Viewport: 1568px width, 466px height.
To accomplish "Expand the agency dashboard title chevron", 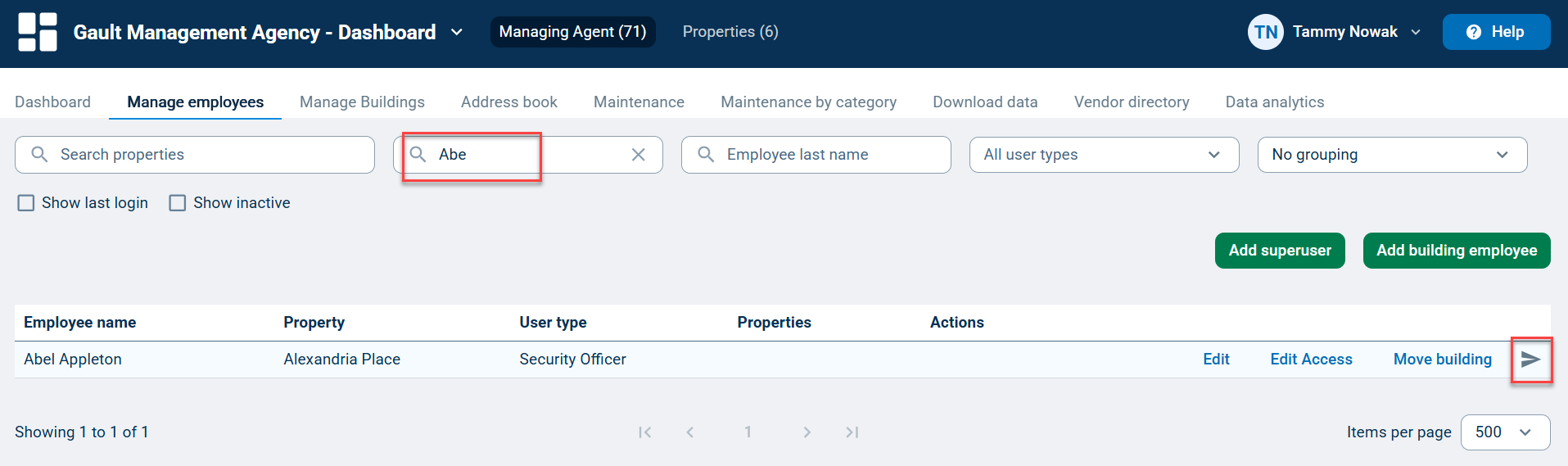I will point(457,32).
